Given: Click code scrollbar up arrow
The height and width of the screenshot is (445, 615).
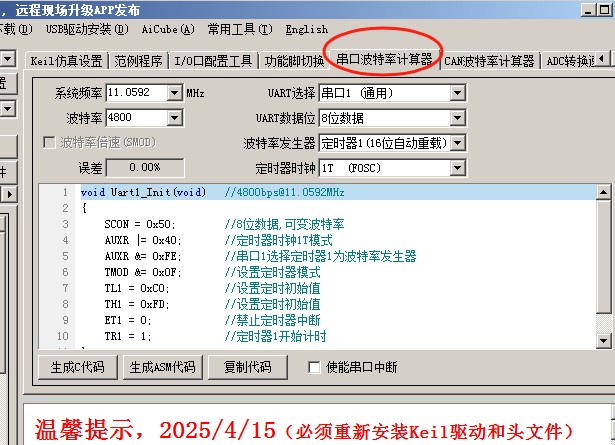Looking at the screenshot, I should [603, 192].
